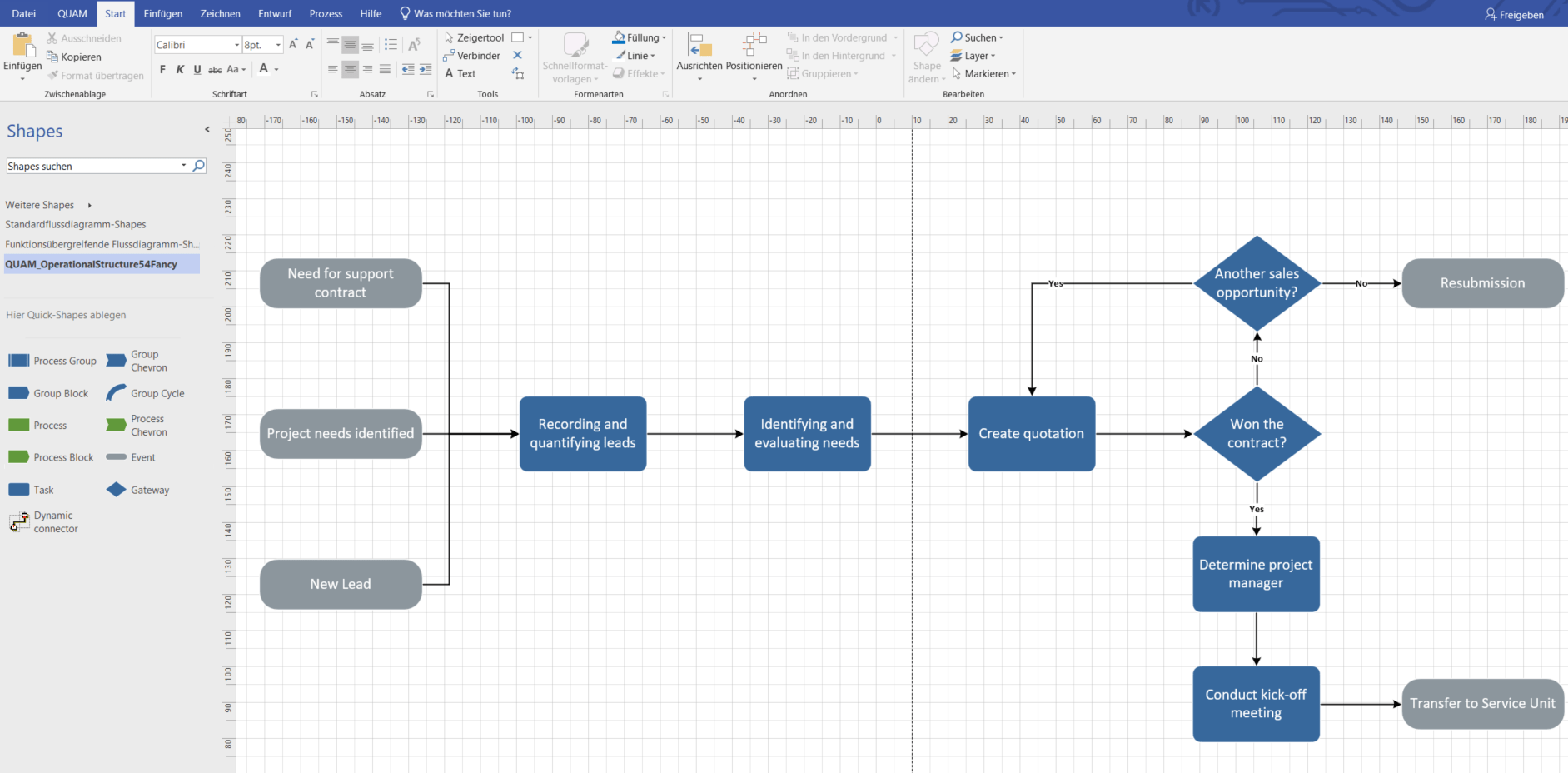The height and width of the screenshot is (773, 1568).
Task: Toggle bold formatting with F button
Action: [x=162, y=70]
